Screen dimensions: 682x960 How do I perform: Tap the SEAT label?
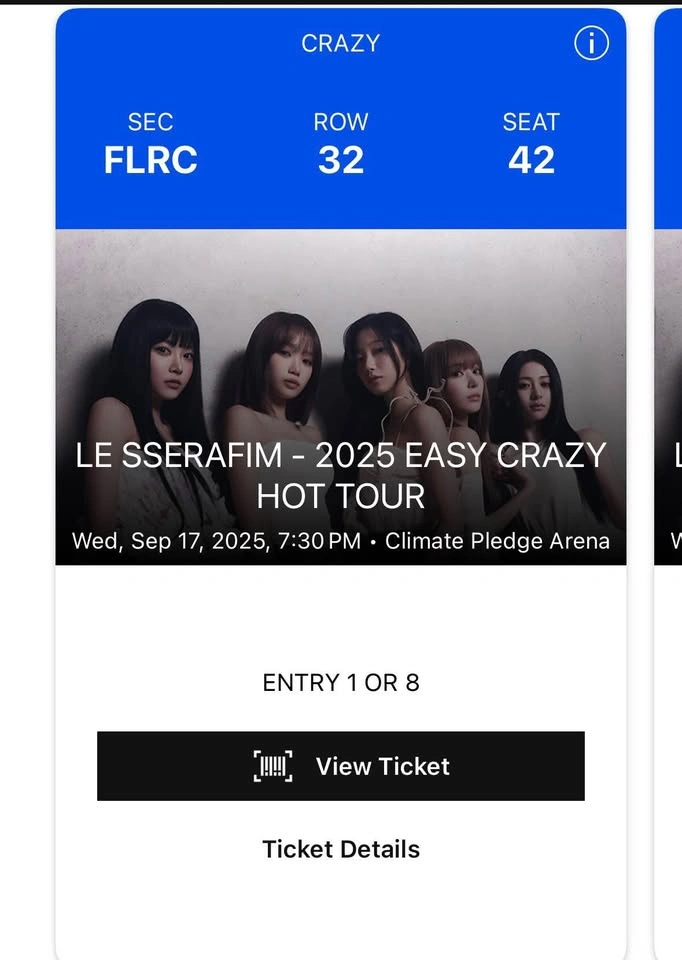(x=531, y=122)
